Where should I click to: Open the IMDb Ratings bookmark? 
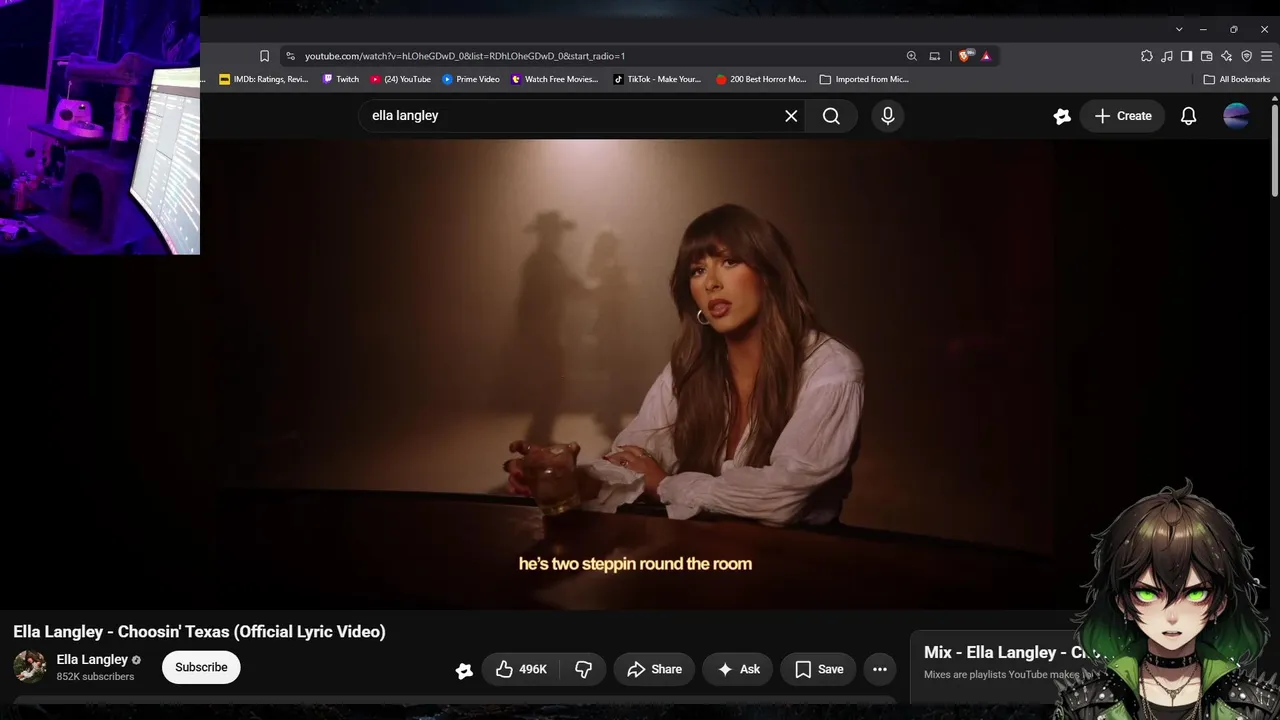(x=264, y=79)
